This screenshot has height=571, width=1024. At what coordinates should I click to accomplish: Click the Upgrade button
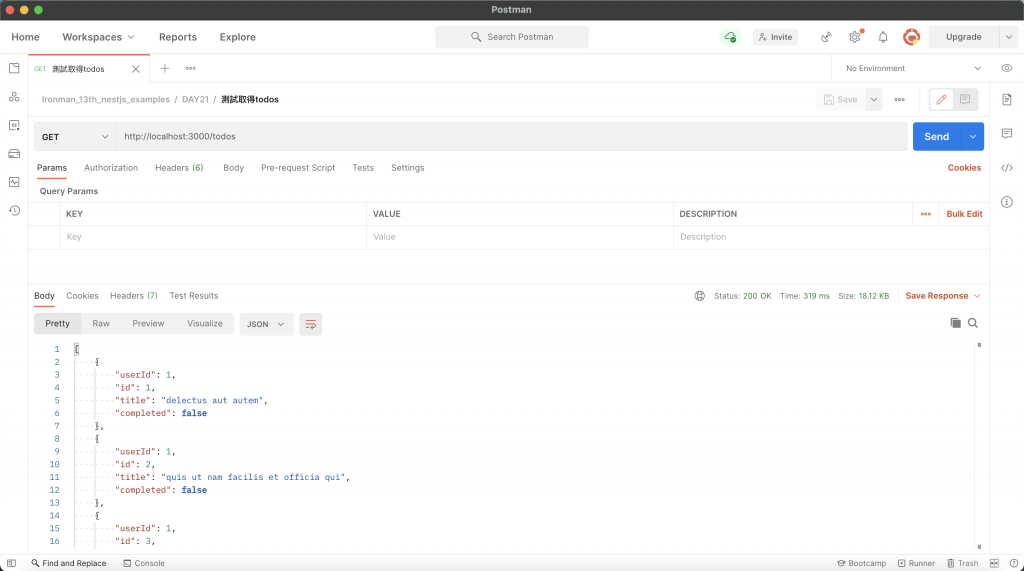click(963, 37)
